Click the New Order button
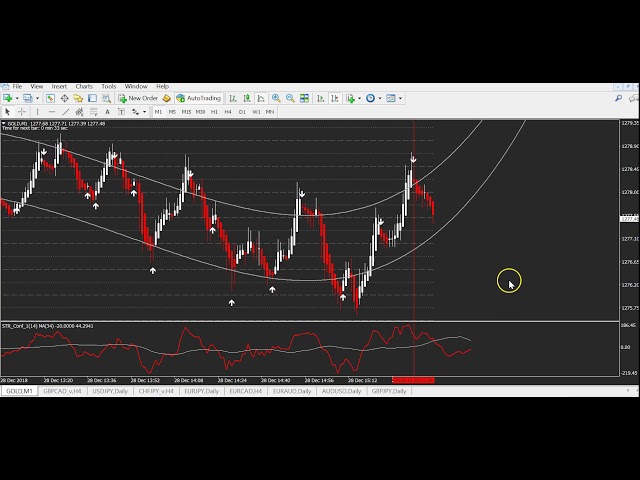Screen dimensions: 640x480 (138, 98)
